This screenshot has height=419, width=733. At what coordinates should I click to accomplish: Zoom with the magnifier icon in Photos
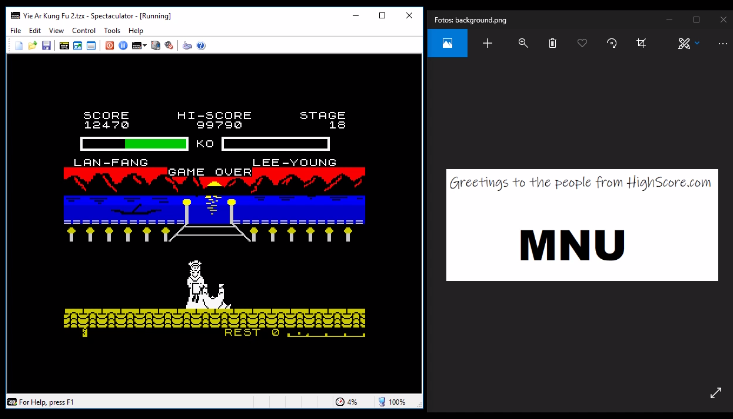523,43
